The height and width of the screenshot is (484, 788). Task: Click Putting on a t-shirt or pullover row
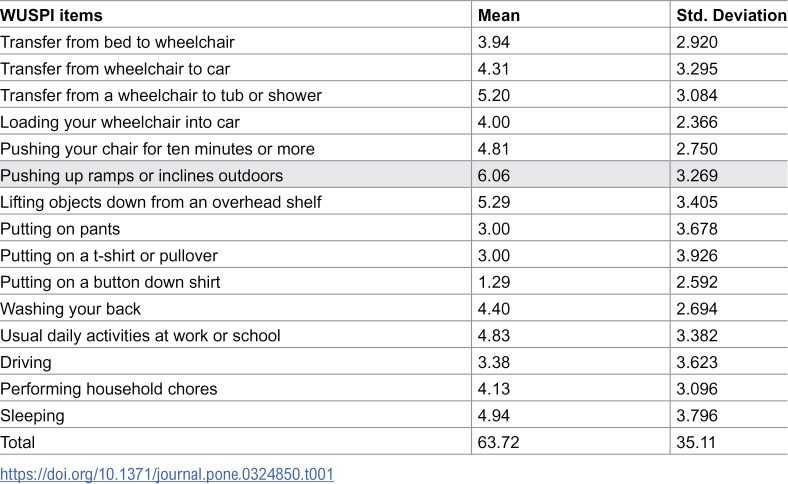coord(394,255)
